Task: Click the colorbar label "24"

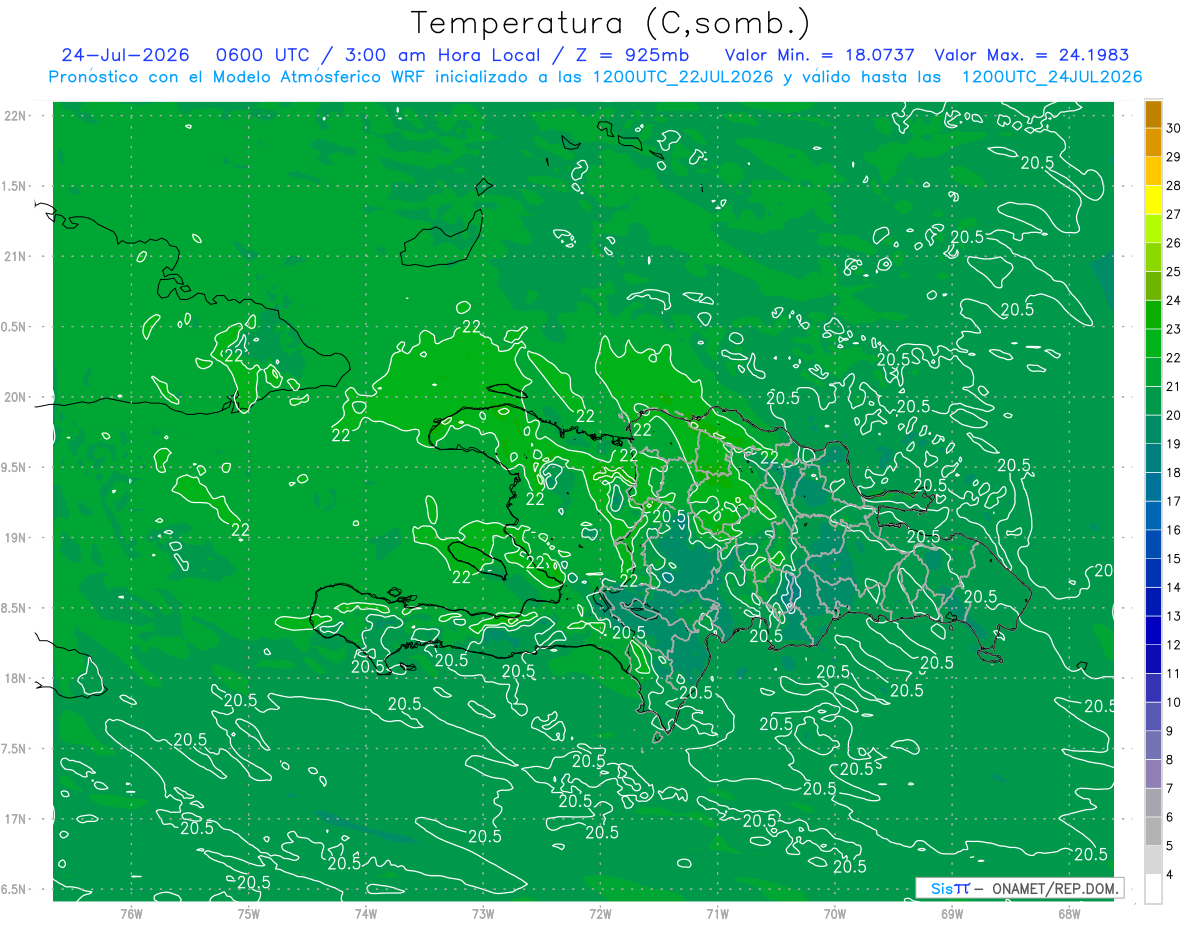Action: tap(1174, 301)
